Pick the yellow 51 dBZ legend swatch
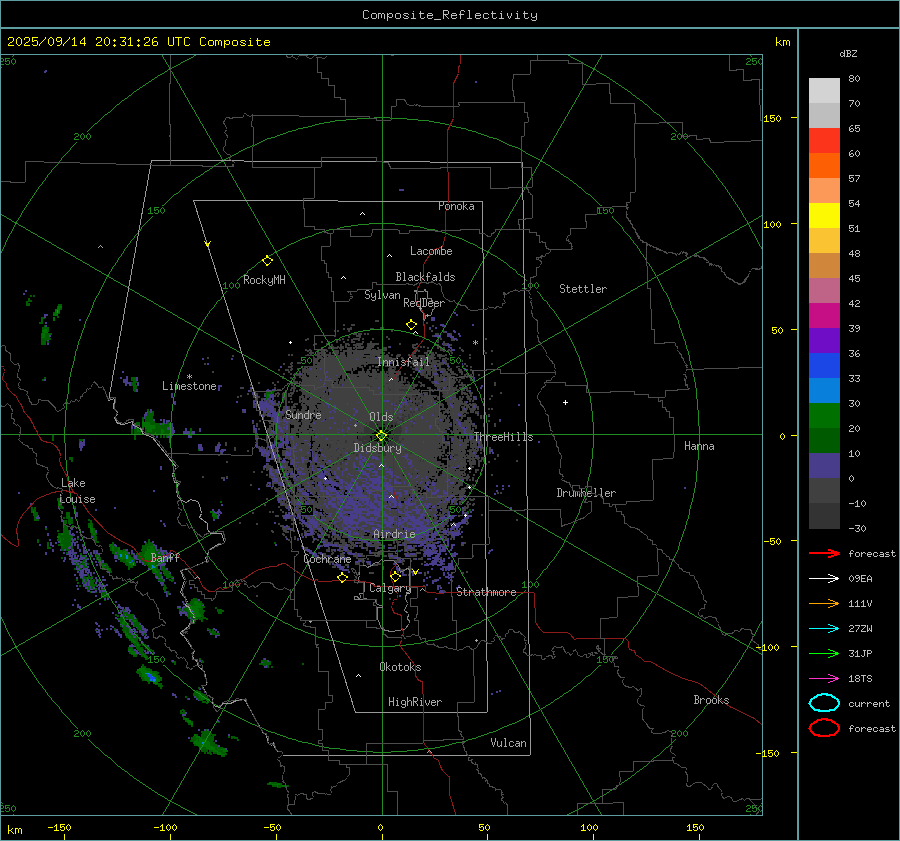This screenshot has width=900, height=841. [824, 216]
